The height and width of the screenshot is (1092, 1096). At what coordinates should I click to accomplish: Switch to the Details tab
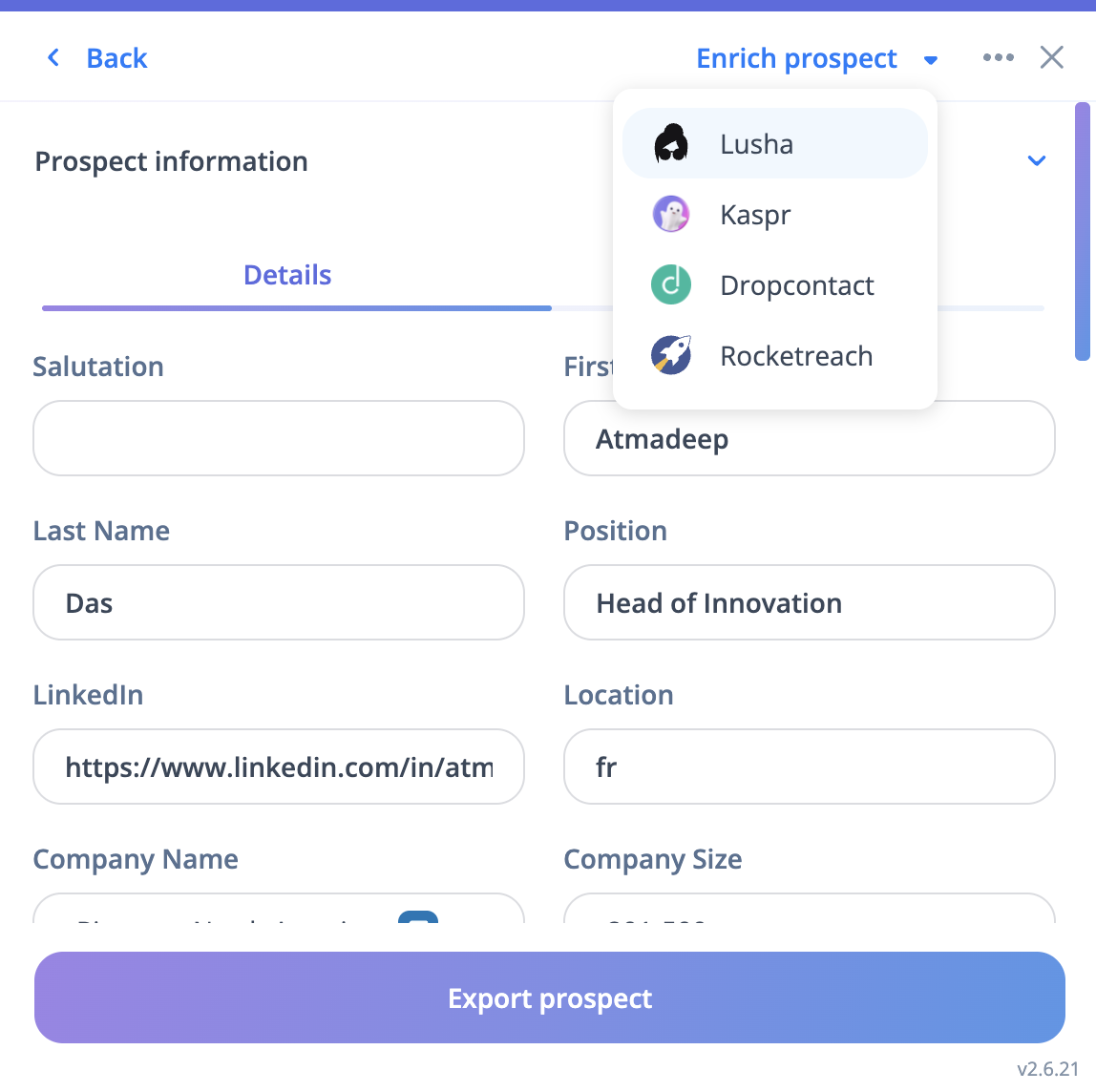tap(287, 276)
